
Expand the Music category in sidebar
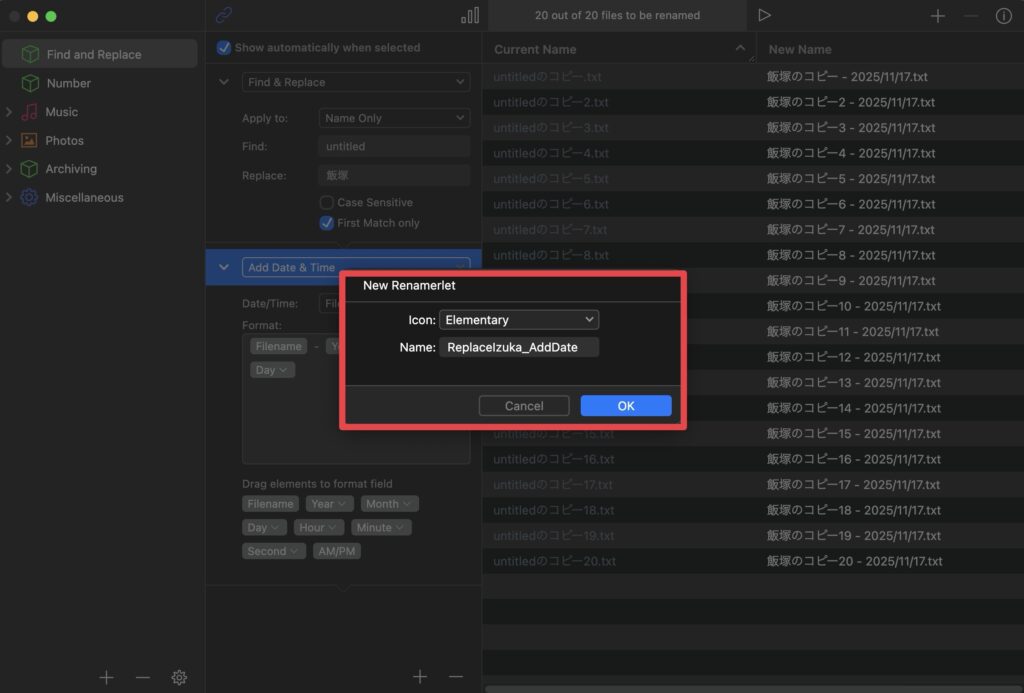click(9, 112)
